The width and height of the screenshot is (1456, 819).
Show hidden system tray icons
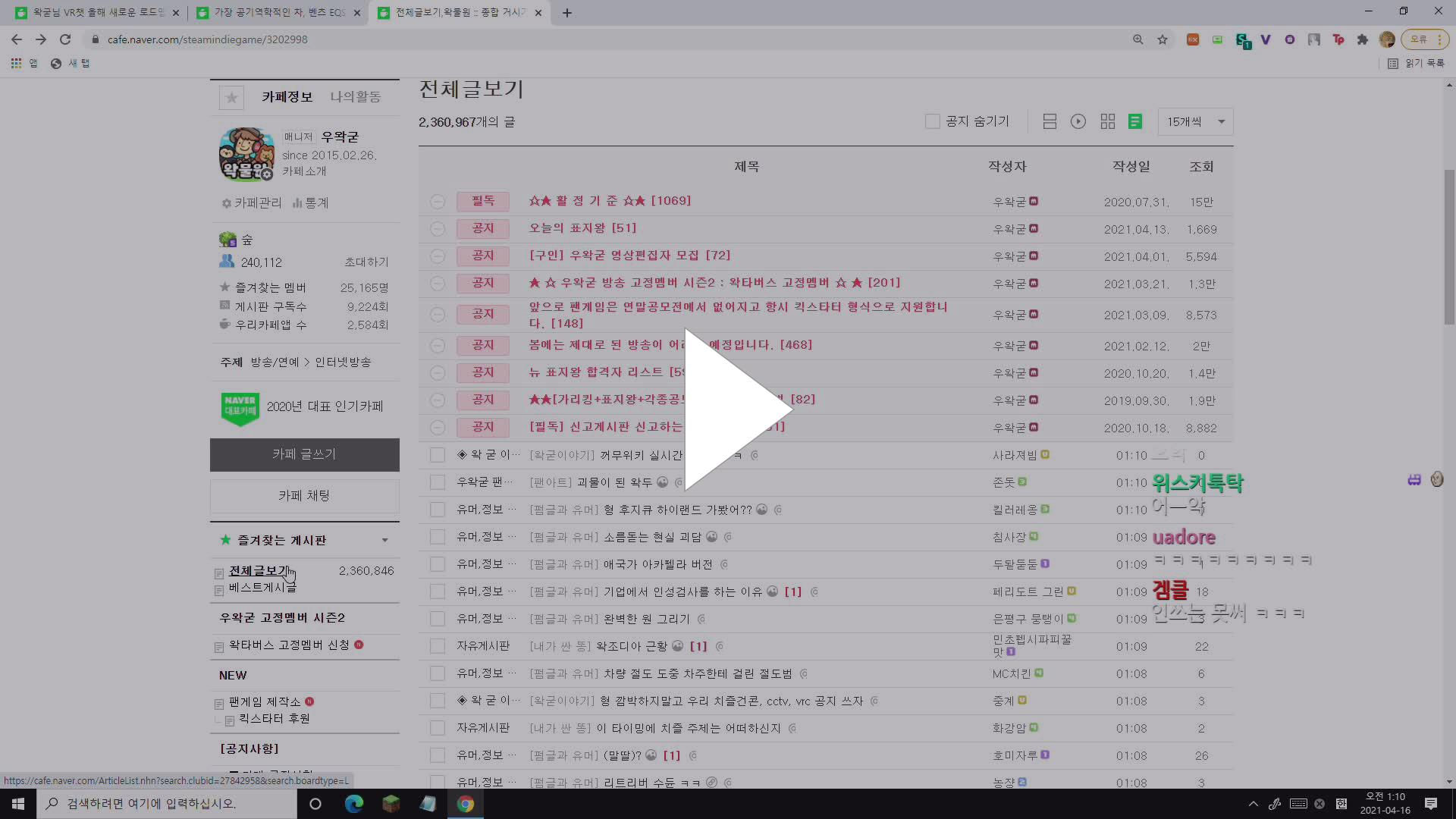click(1253, 804)
